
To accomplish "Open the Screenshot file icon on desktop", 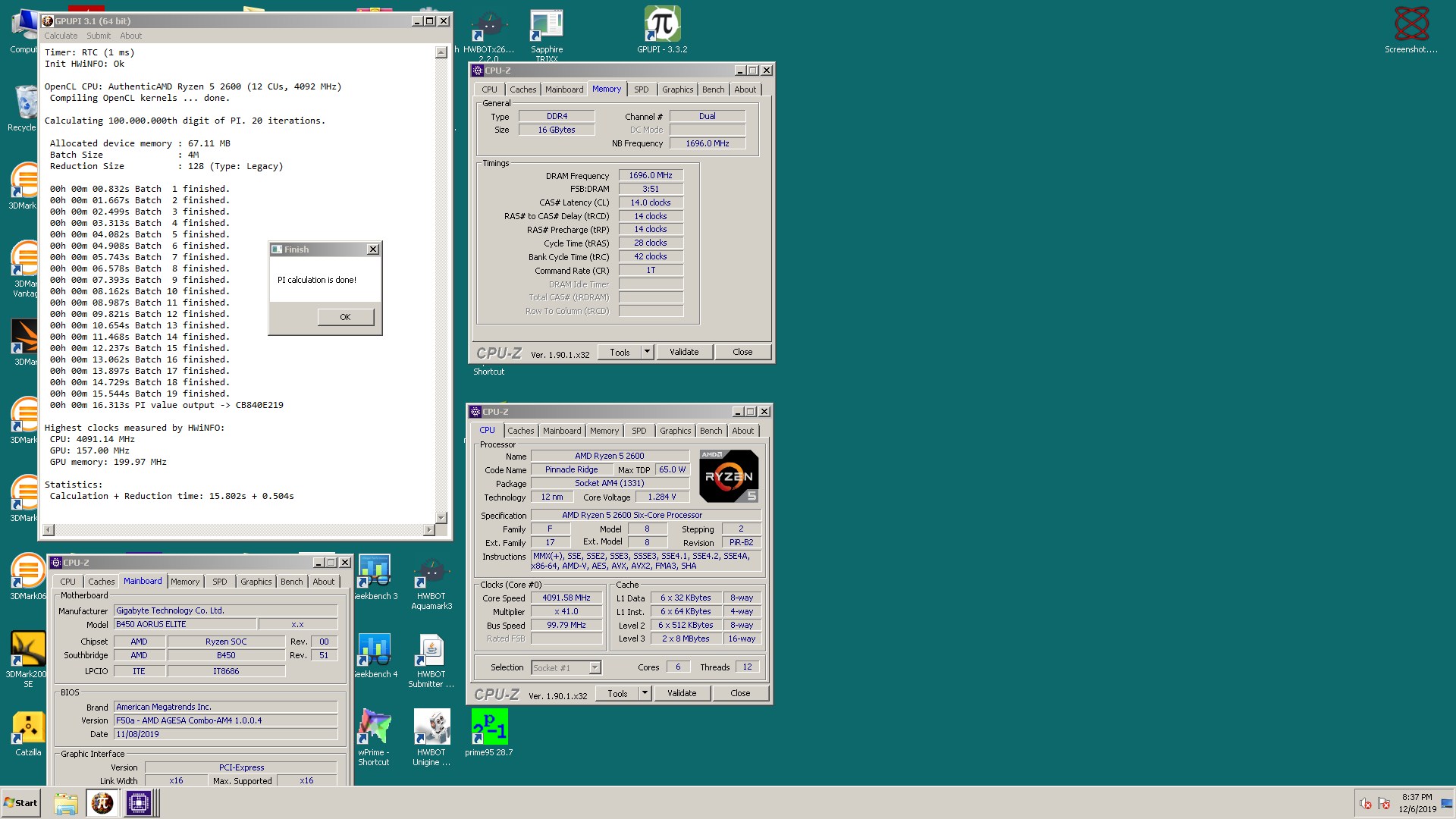I will 1410,30.
